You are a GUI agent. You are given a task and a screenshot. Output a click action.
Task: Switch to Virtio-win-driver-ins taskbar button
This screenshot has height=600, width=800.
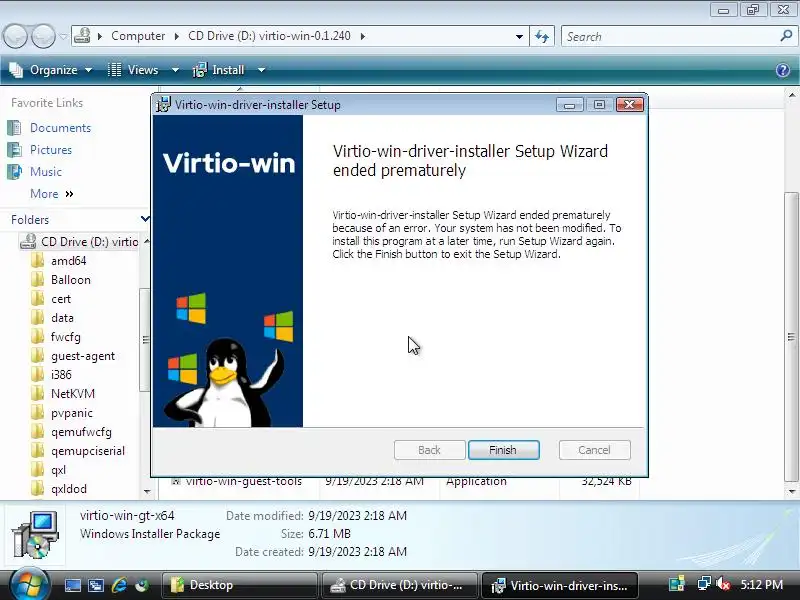tap(560, 585)
